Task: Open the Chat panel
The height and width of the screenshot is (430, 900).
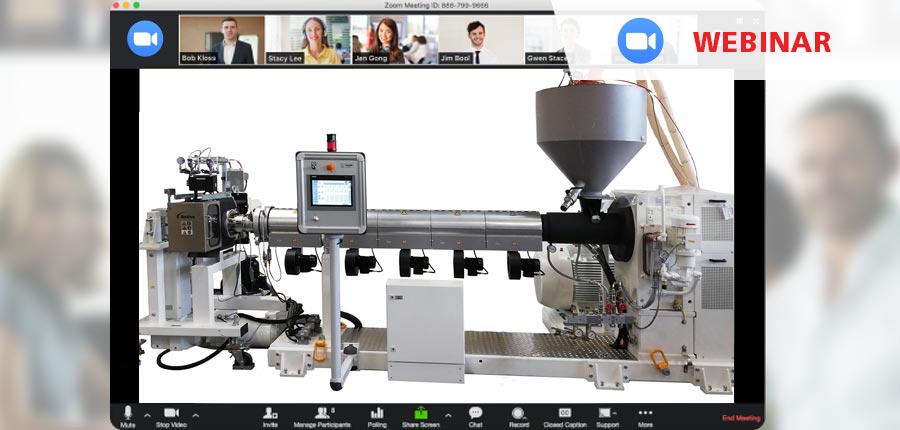Action: tap(475, 413)
